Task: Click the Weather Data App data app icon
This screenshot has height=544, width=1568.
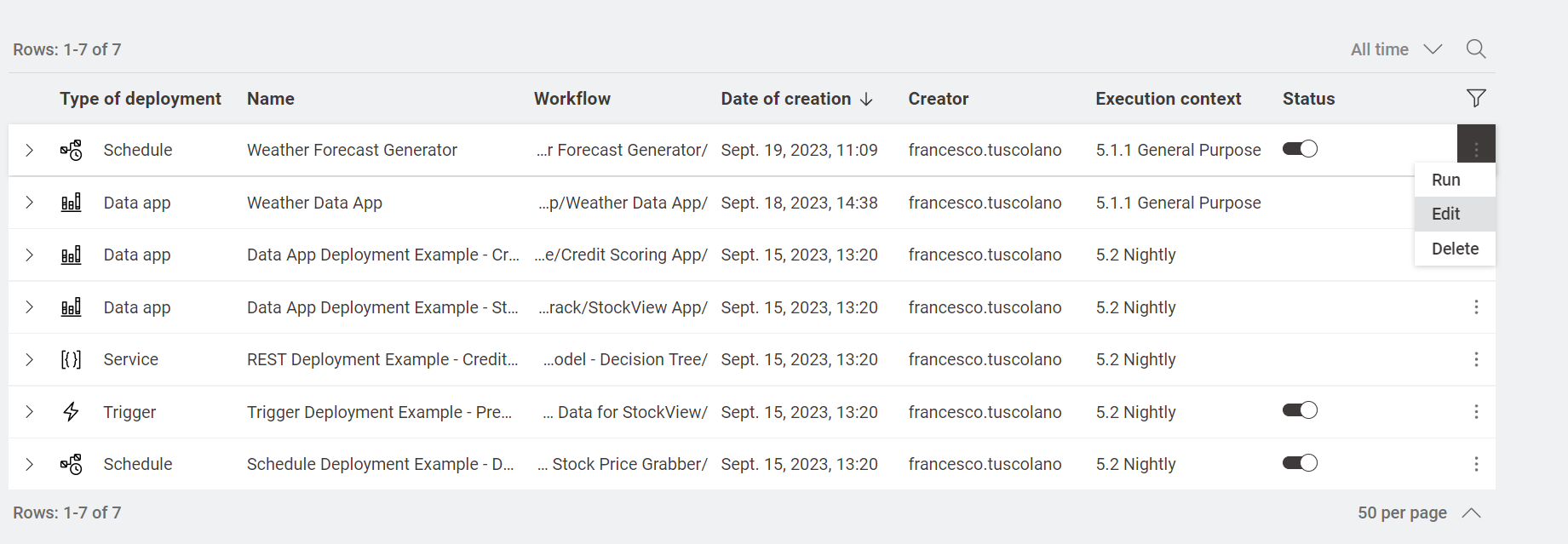Action: (x=72, y=203)
